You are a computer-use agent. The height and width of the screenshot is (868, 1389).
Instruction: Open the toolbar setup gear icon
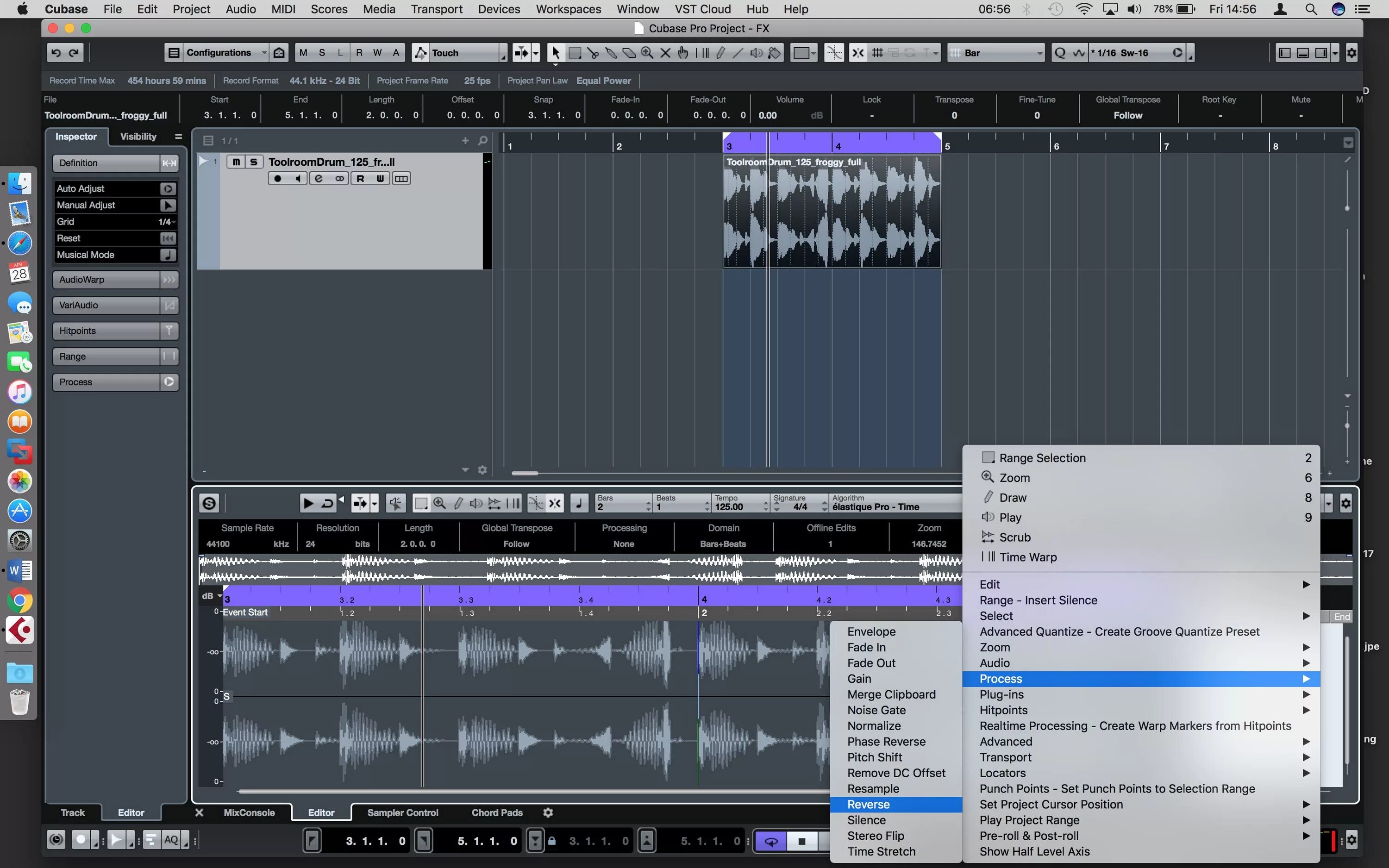point(1351,53)
